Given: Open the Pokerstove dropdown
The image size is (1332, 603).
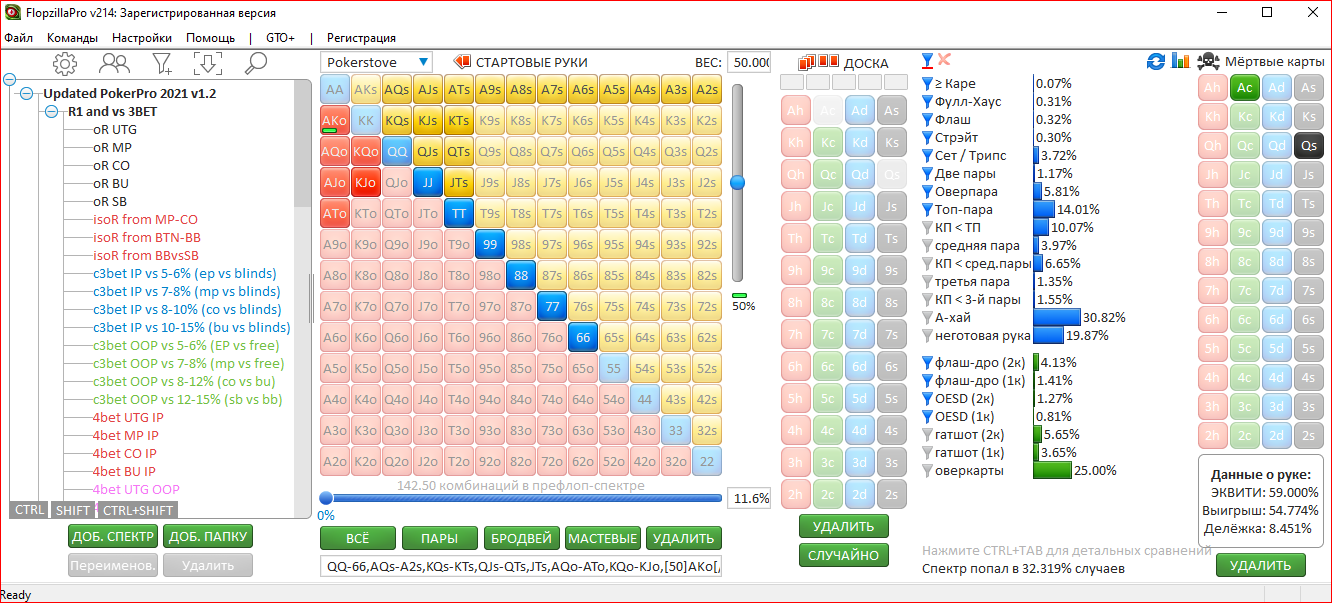Looking at the screenshot, I should 376,62.
